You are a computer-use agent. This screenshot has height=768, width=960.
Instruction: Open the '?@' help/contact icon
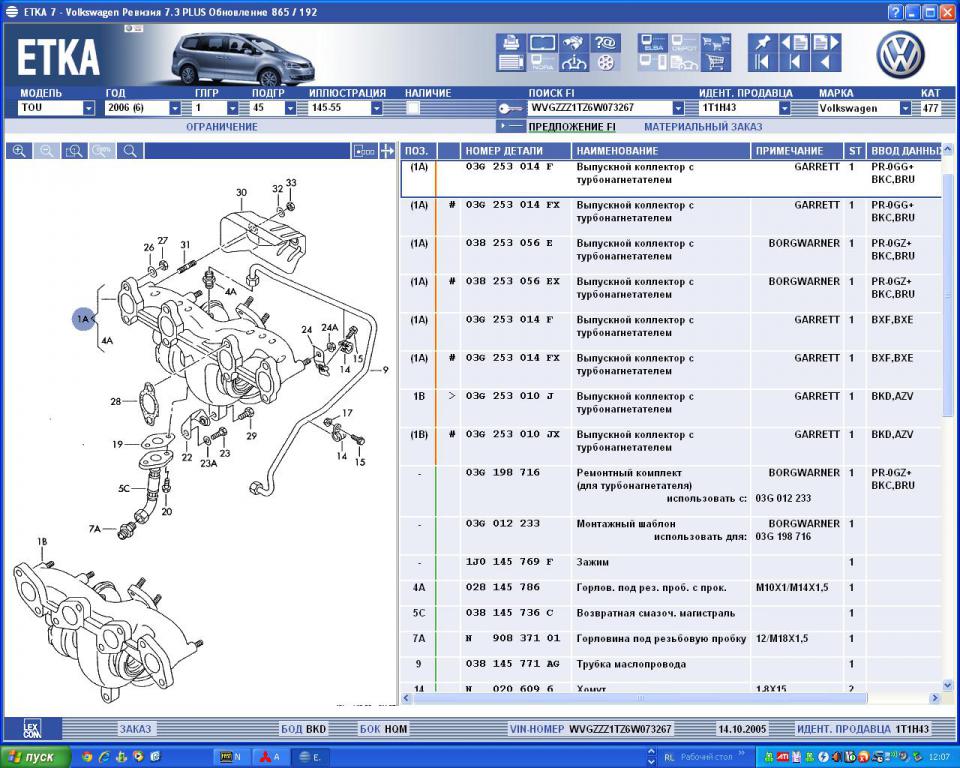click(605, 43)
